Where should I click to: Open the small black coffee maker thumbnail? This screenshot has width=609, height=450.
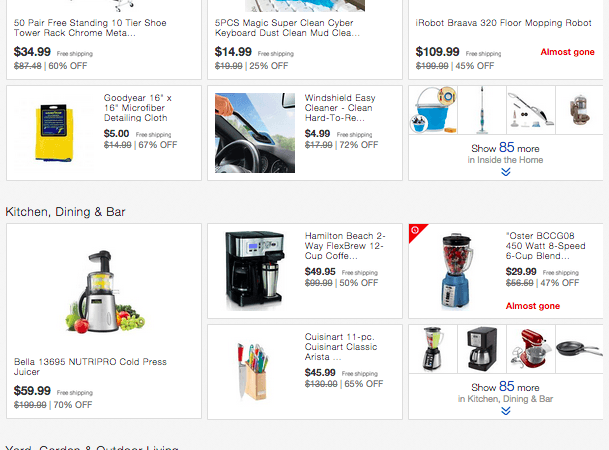click(482, 349)
